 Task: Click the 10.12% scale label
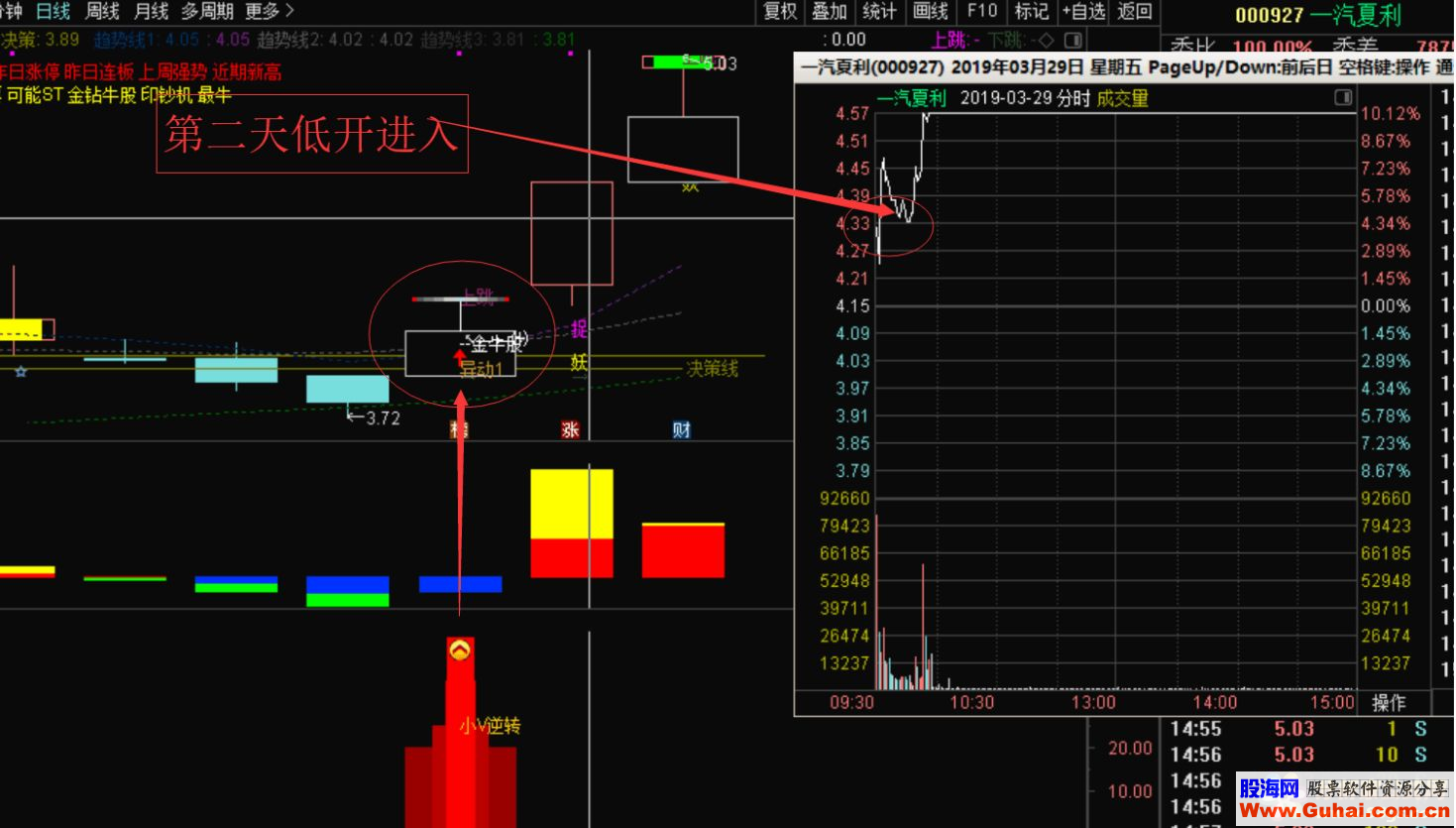[1390, 113]
